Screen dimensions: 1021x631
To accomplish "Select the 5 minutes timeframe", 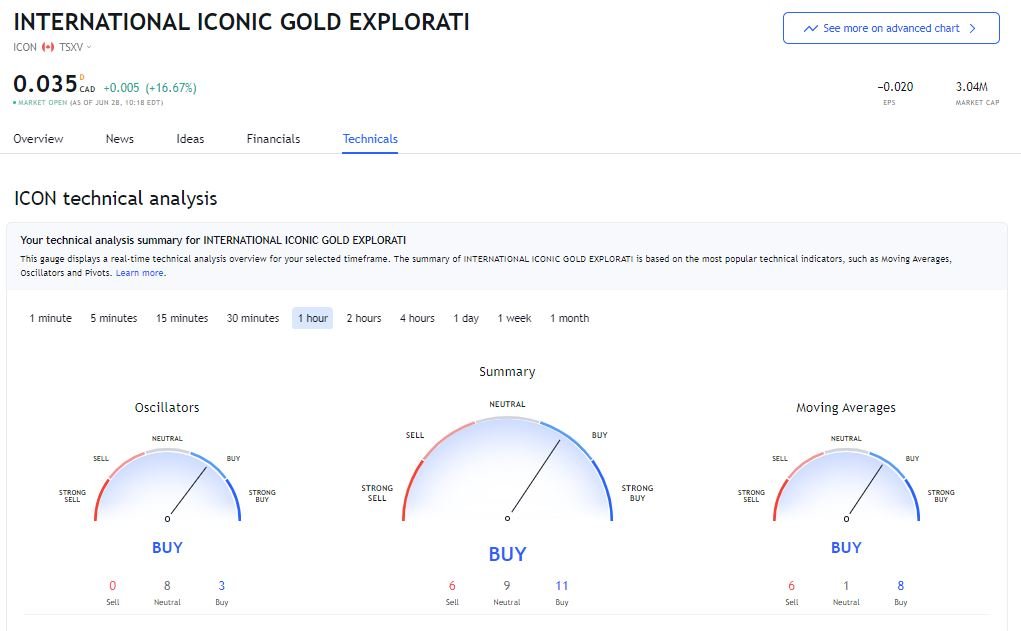I will click(x=114, y=318).
